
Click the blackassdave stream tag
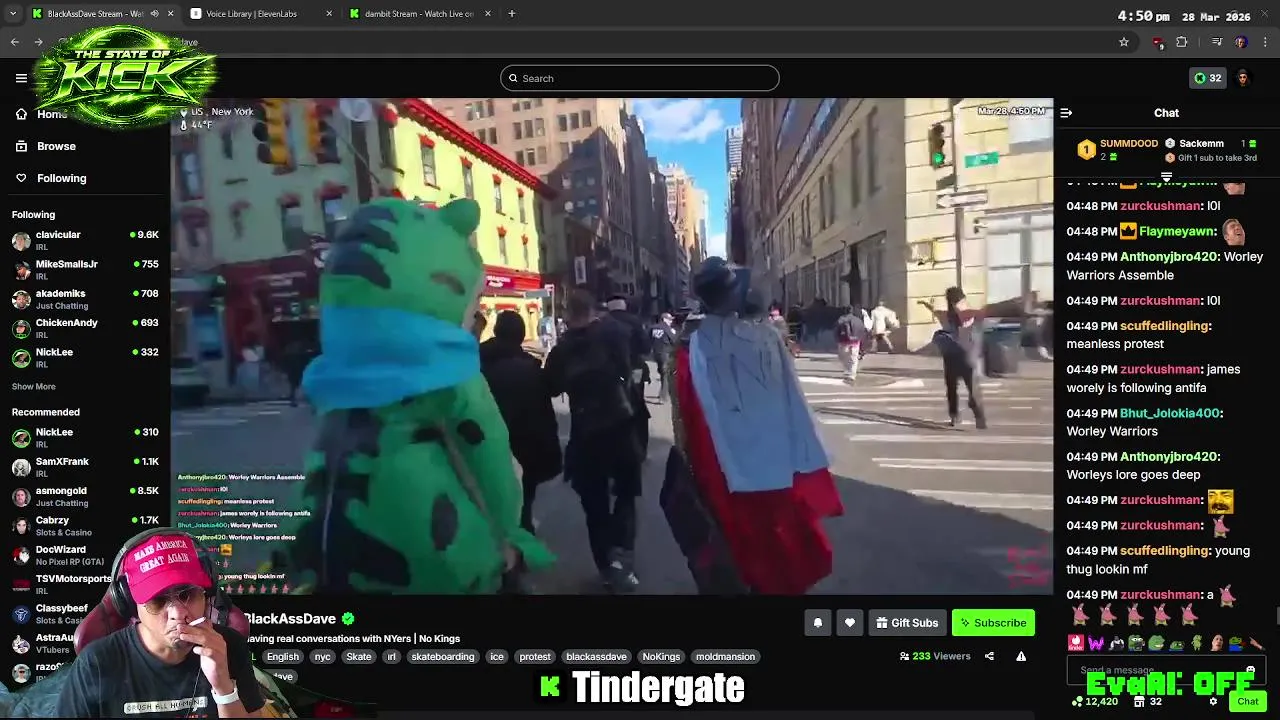(x=596, y=657)
